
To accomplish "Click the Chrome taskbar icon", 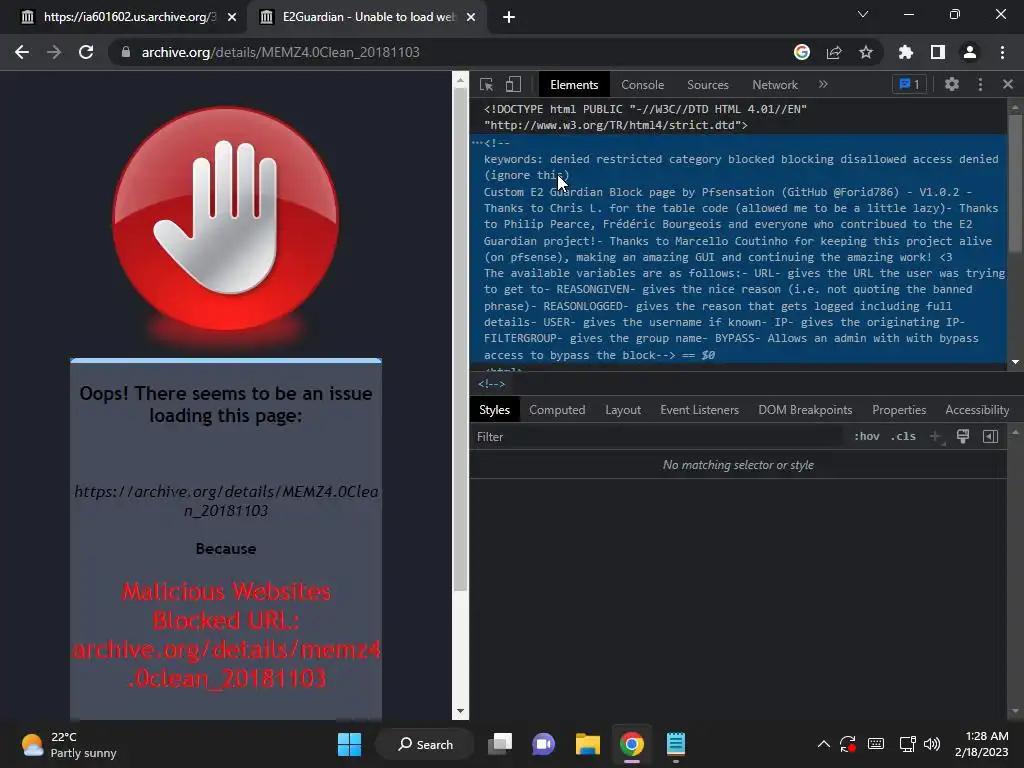I will [632, 744].
